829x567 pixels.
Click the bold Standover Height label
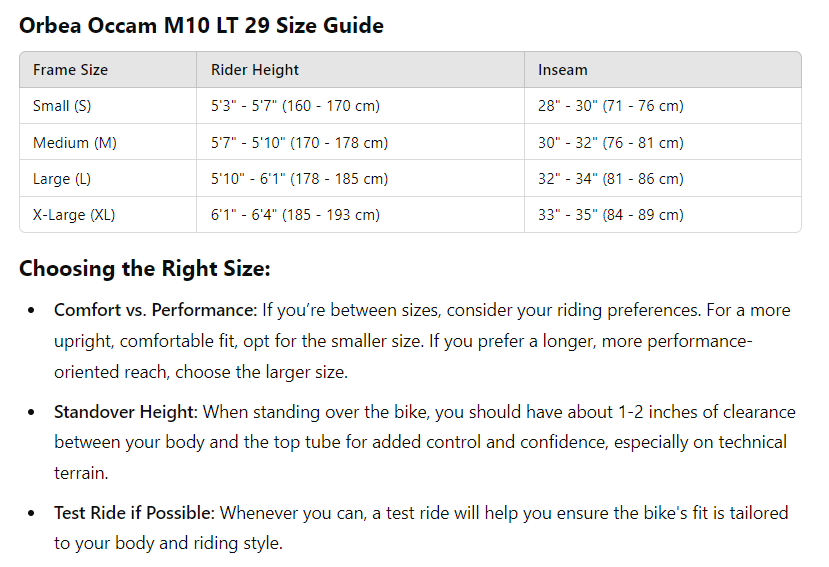[x=126, y=412]
